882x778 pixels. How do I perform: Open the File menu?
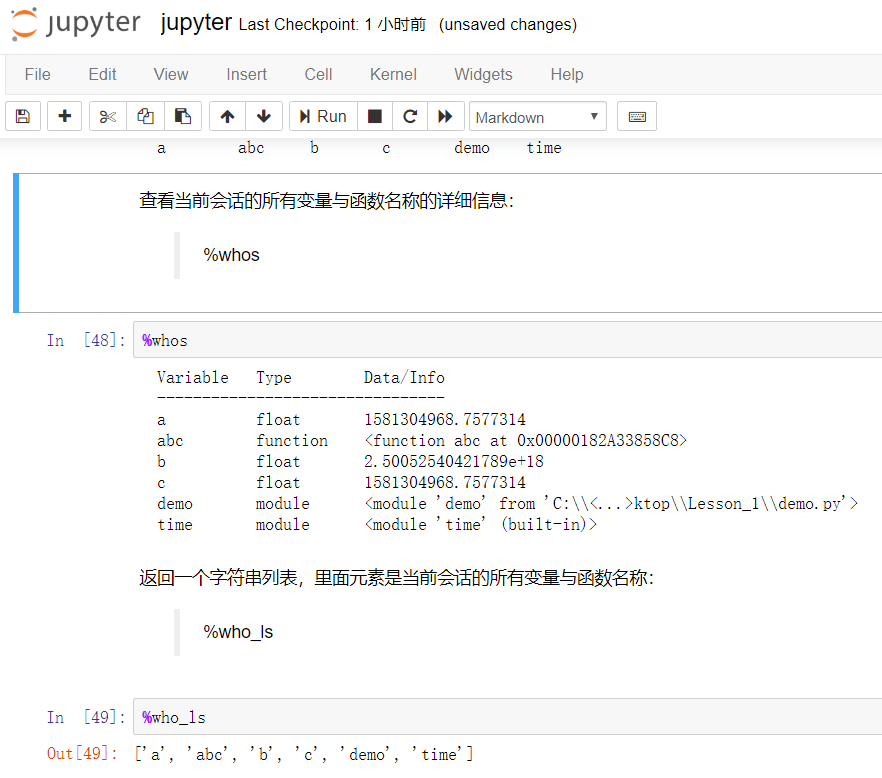tap(38, 74)
